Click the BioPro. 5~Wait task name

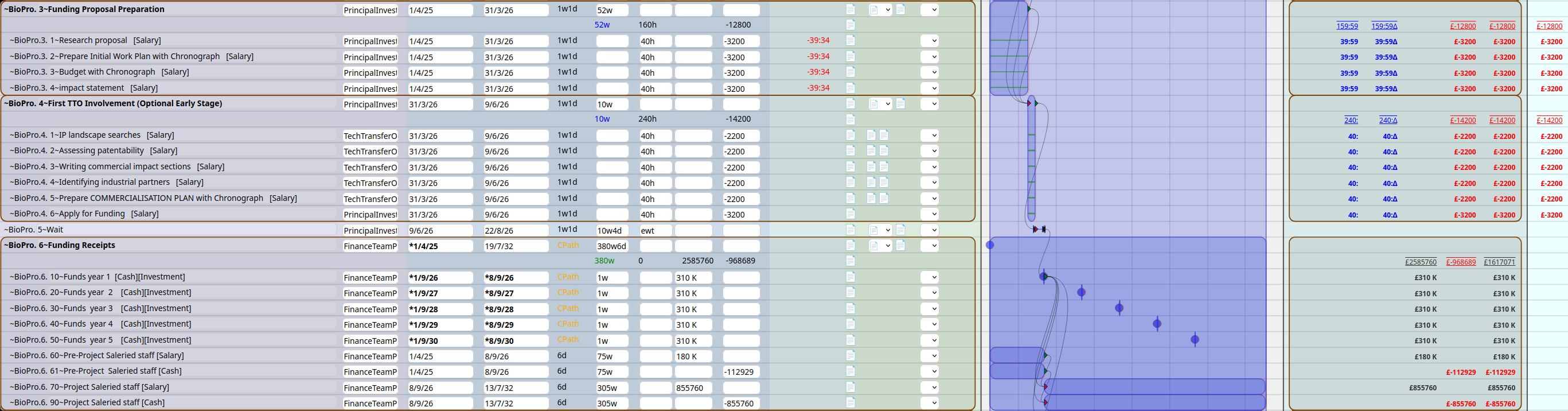[x=34, y=230]
